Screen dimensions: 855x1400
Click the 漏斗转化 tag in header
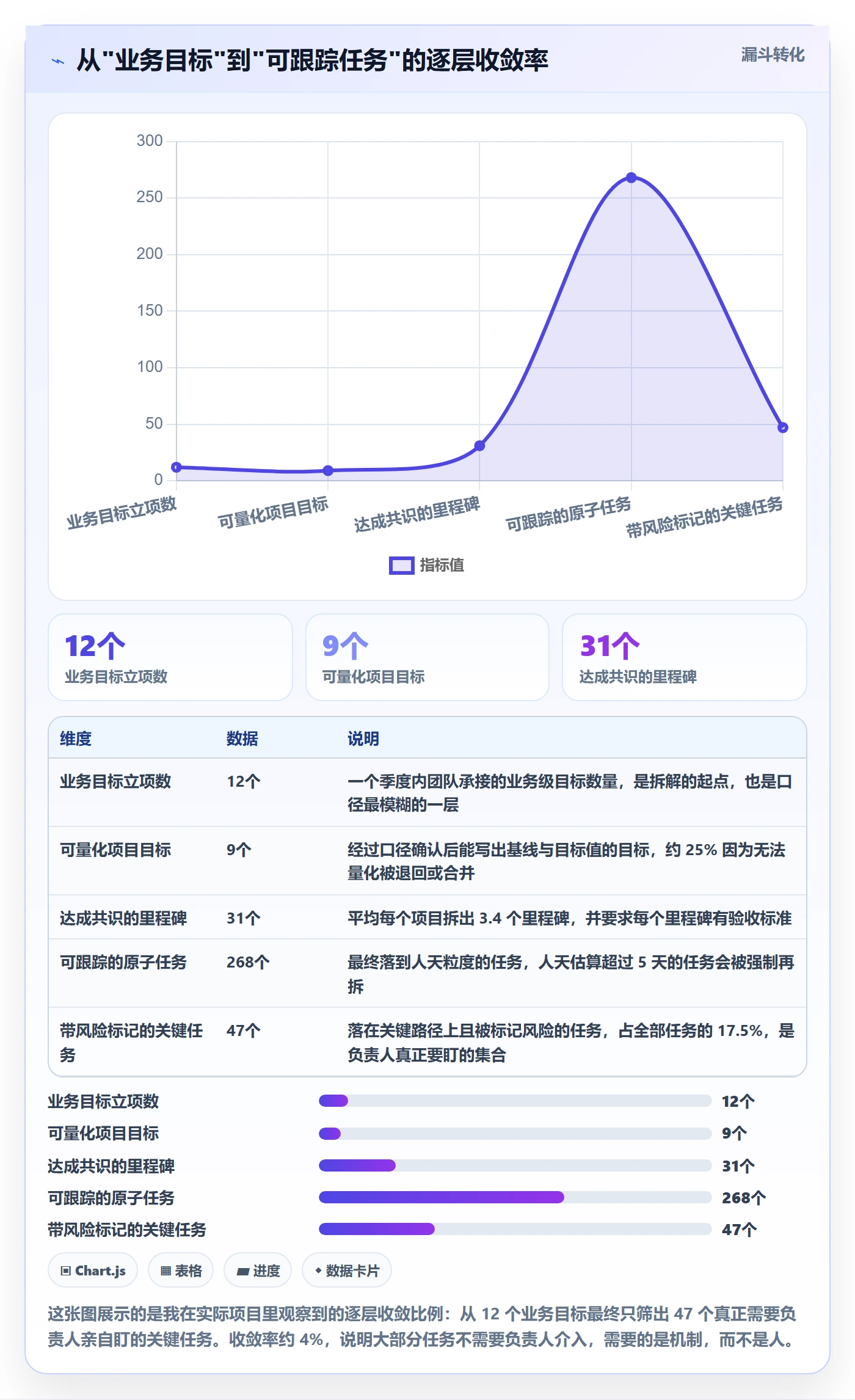(x=773, y=55)
